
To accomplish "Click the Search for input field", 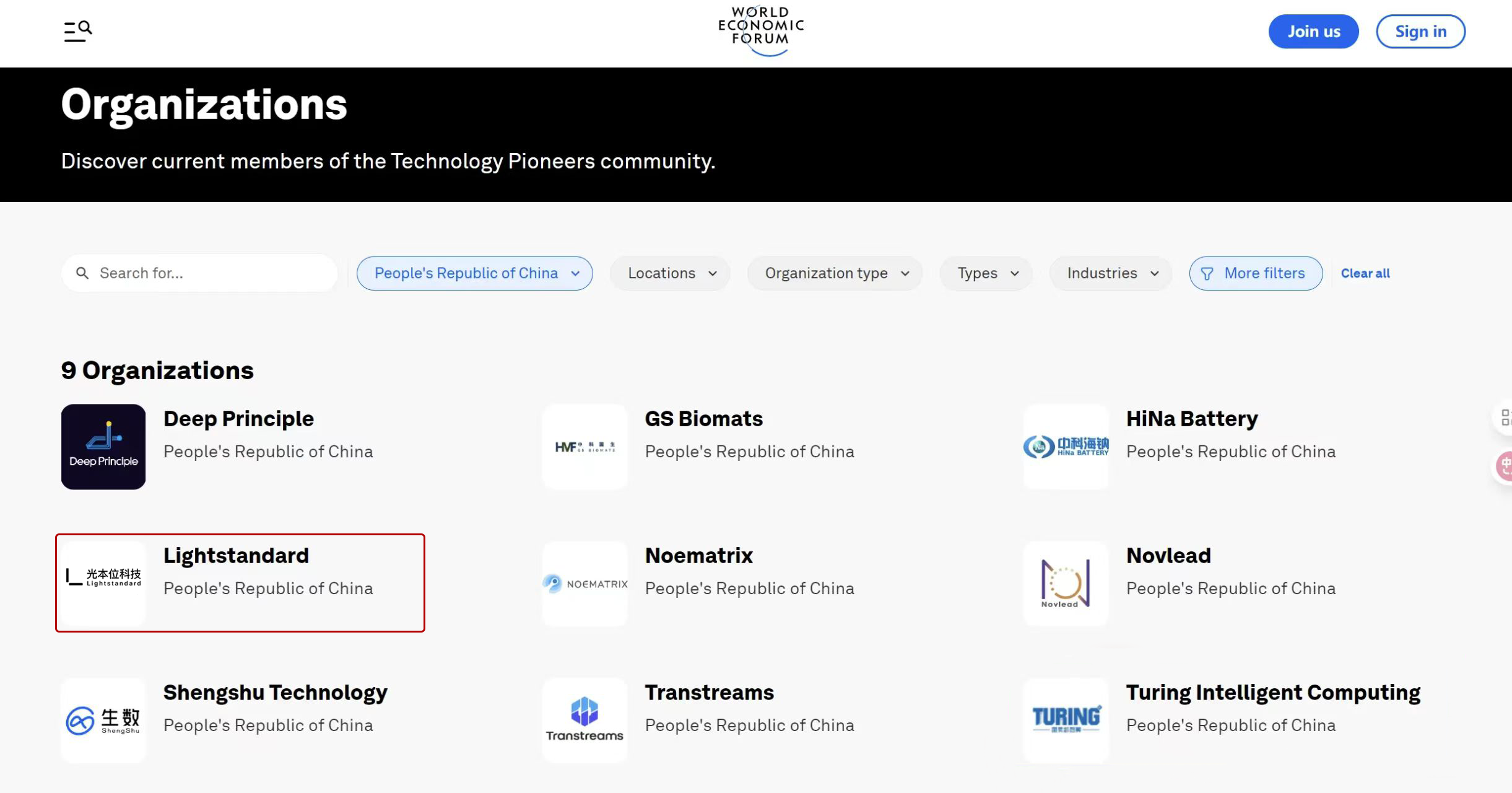I will click(211, 273).
